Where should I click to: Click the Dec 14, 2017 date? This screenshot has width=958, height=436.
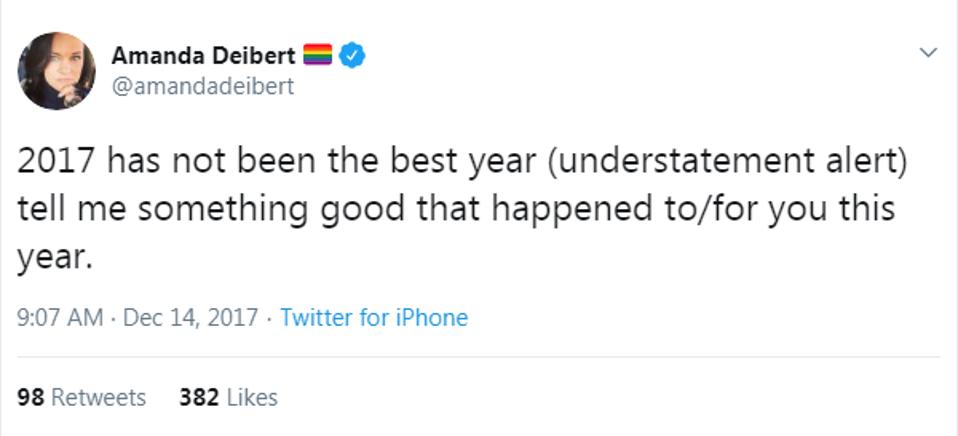tap(191, 318)
